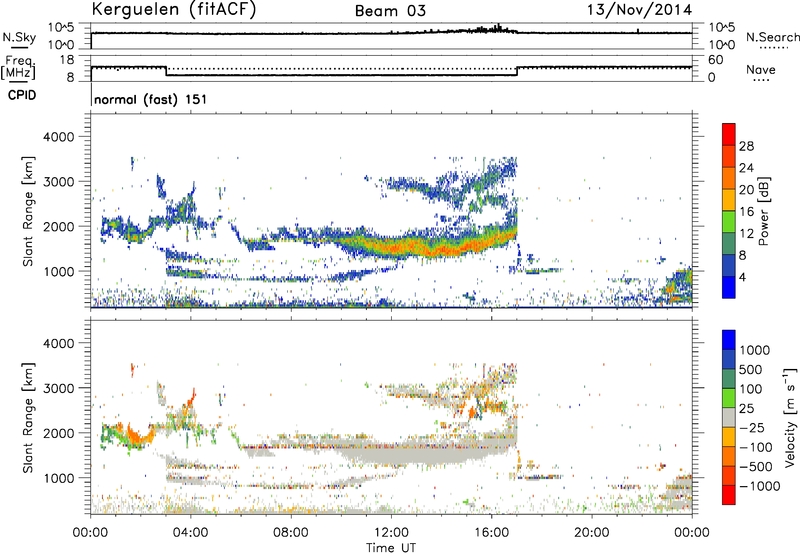This screenshot has height=554, width=800.
Task: Pick the bright blue top segment of the velocity bar
Action: click(x=729, y=340)
